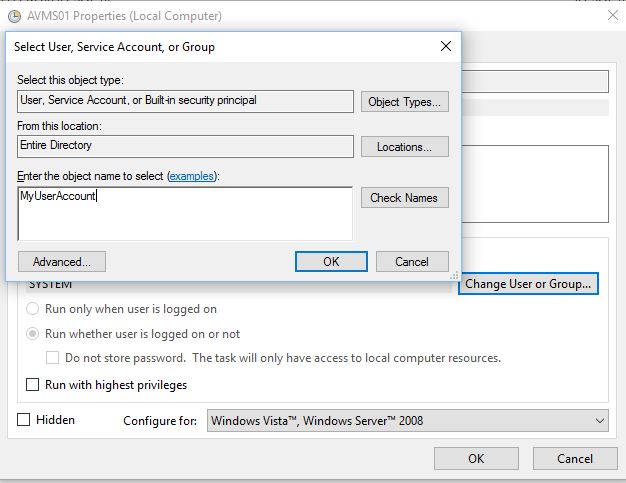This screenshot has width=626, height=483.
Task: Enable Run with highest privileges
Action: (x=32, y=384)
